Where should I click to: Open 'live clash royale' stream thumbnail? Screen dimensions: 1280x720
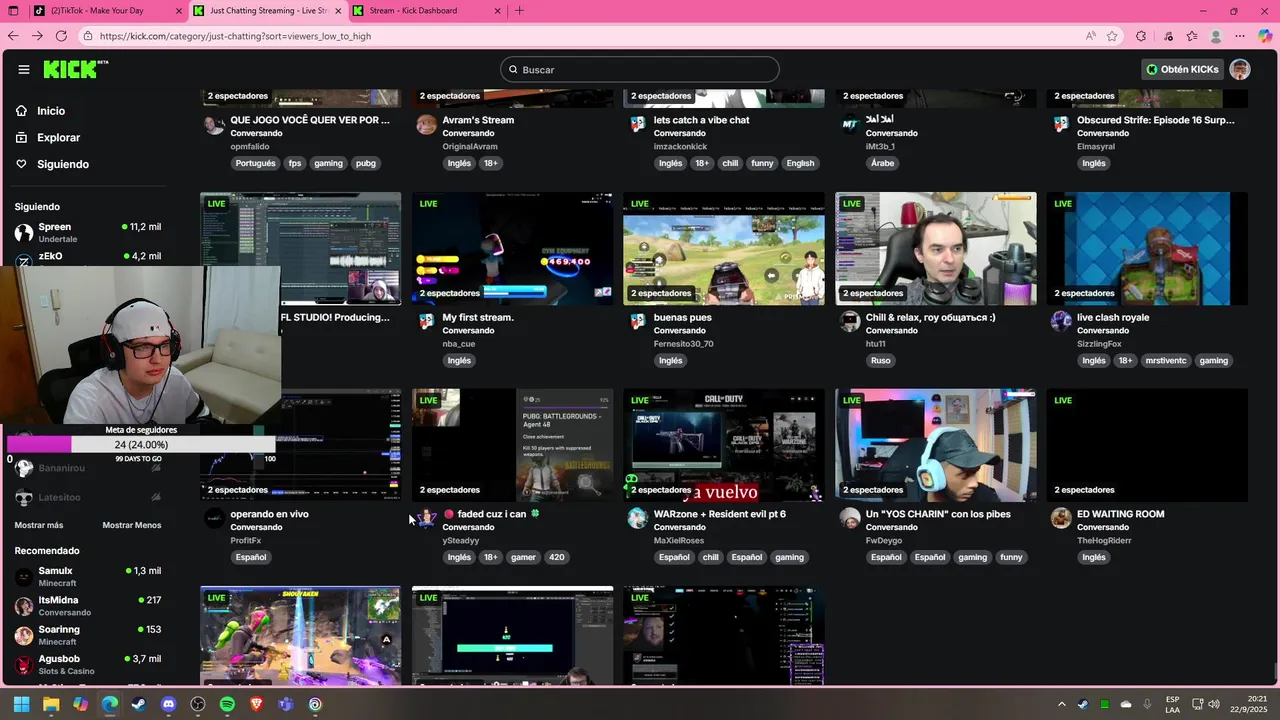1147,248
